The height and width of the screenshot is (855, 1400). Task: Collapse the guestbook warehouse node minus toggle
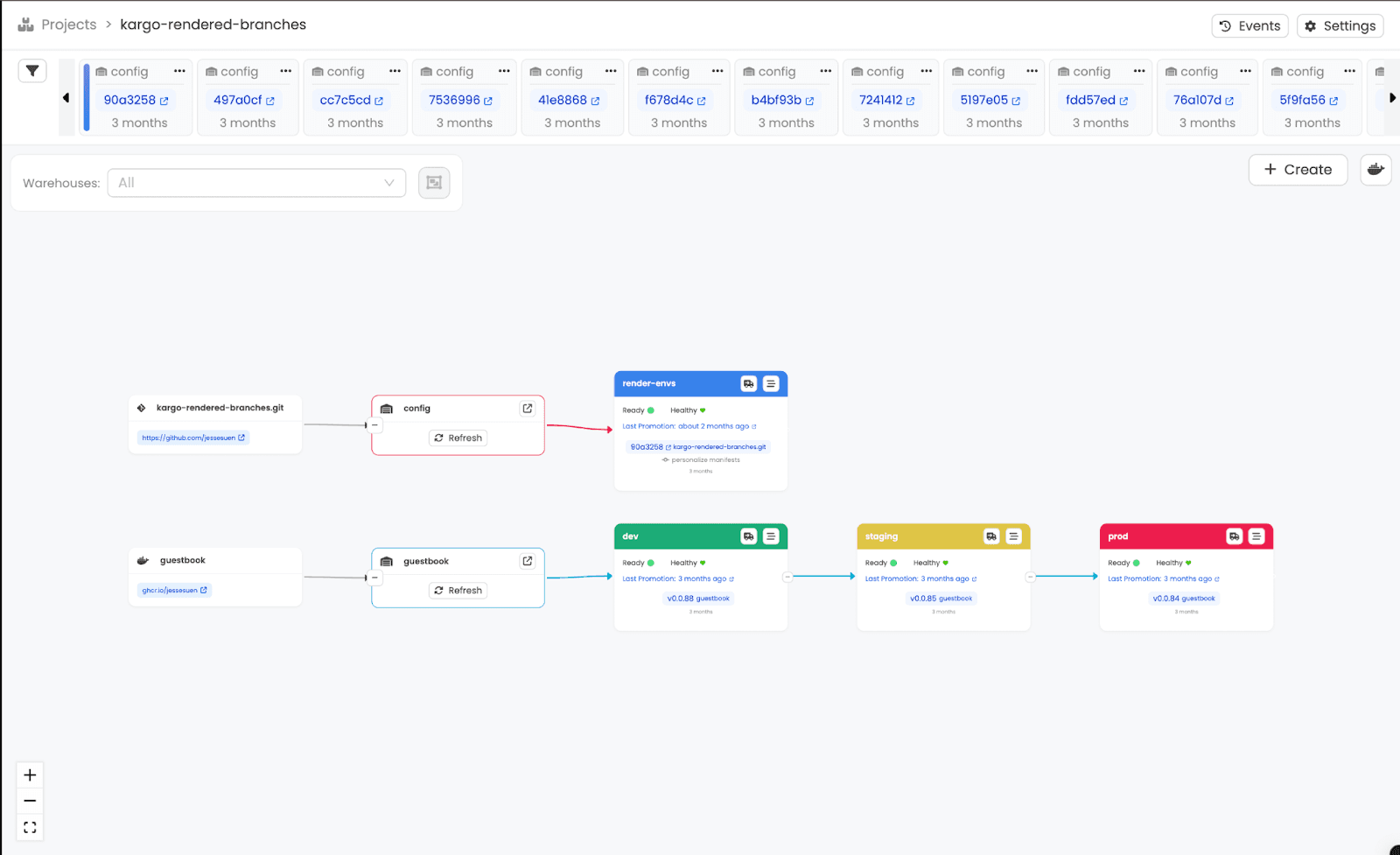tap(374, 578)
